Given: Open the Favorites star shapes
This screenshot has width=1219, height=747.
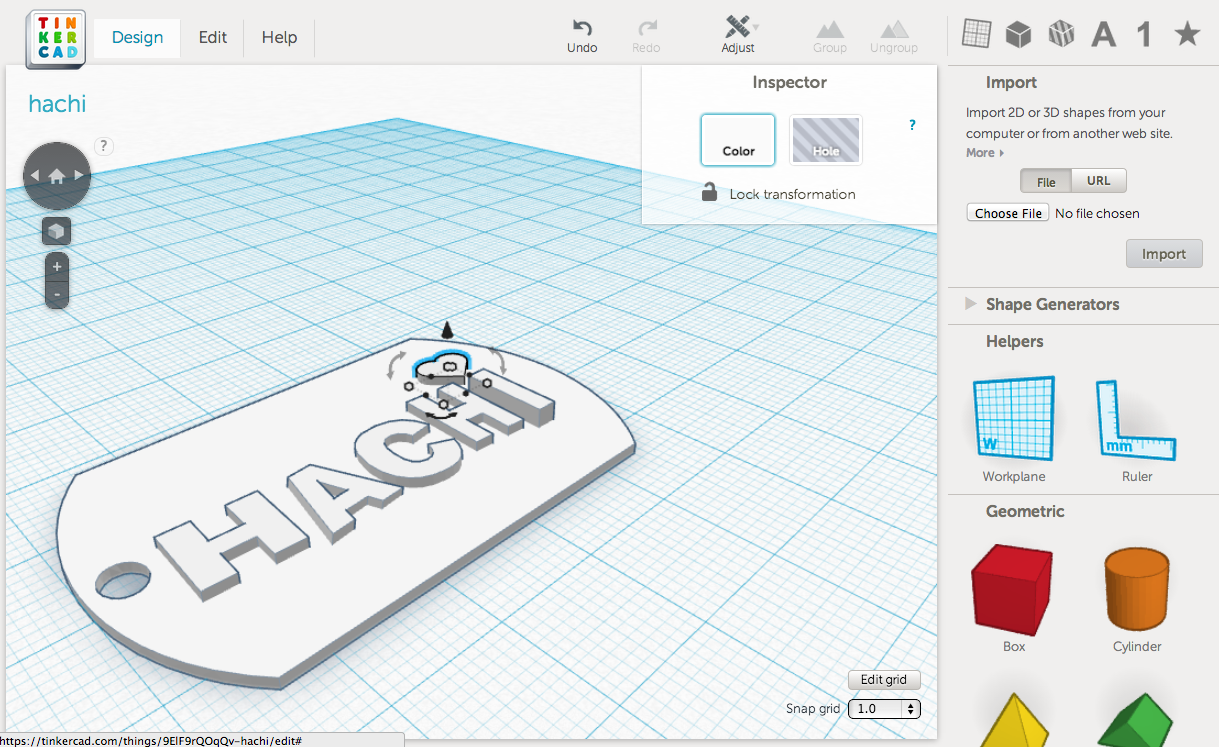Looking at the screenshot, I should click(1187, 35).
